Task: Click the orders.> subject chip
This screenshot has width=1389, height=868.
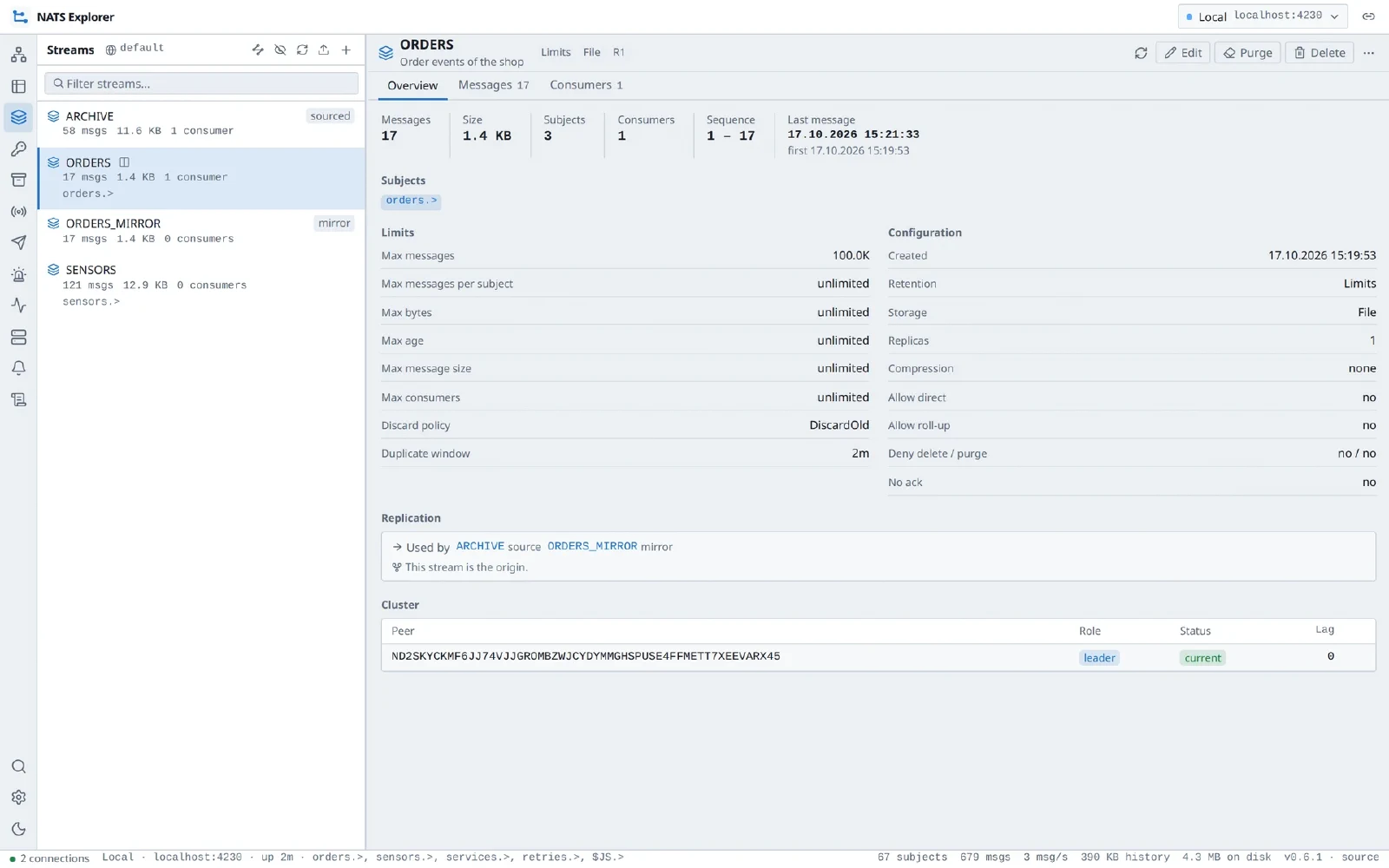Action: [411, 201]
